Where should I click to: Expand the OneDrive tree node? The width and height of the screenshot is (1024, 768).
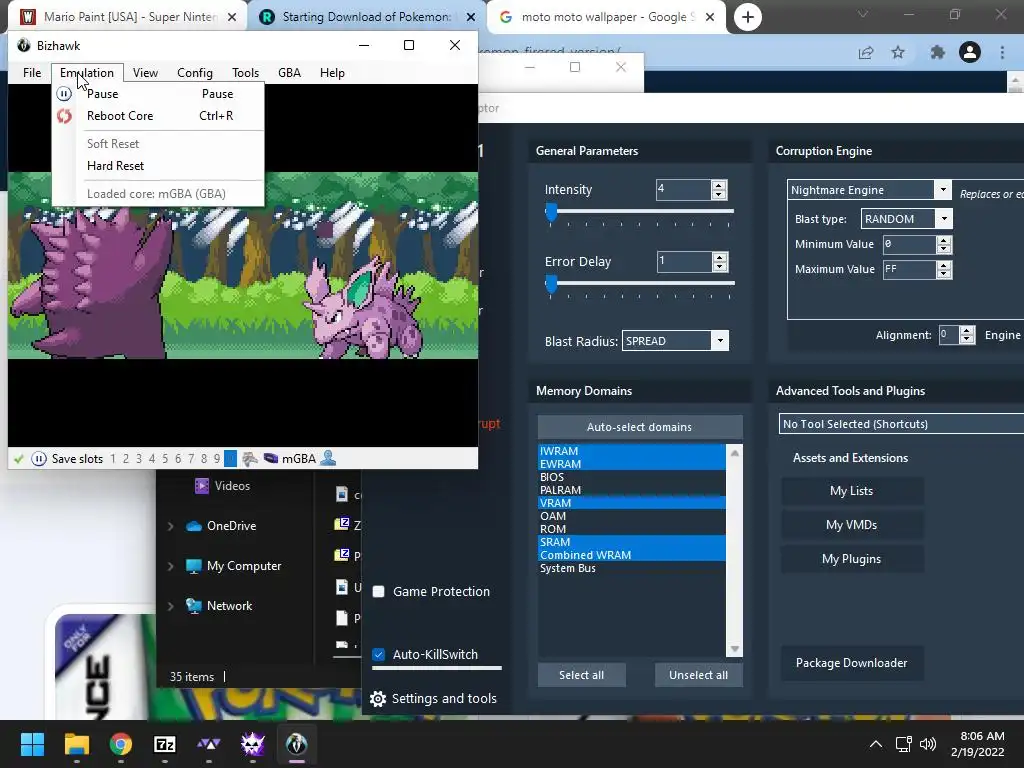coord(170,526)
